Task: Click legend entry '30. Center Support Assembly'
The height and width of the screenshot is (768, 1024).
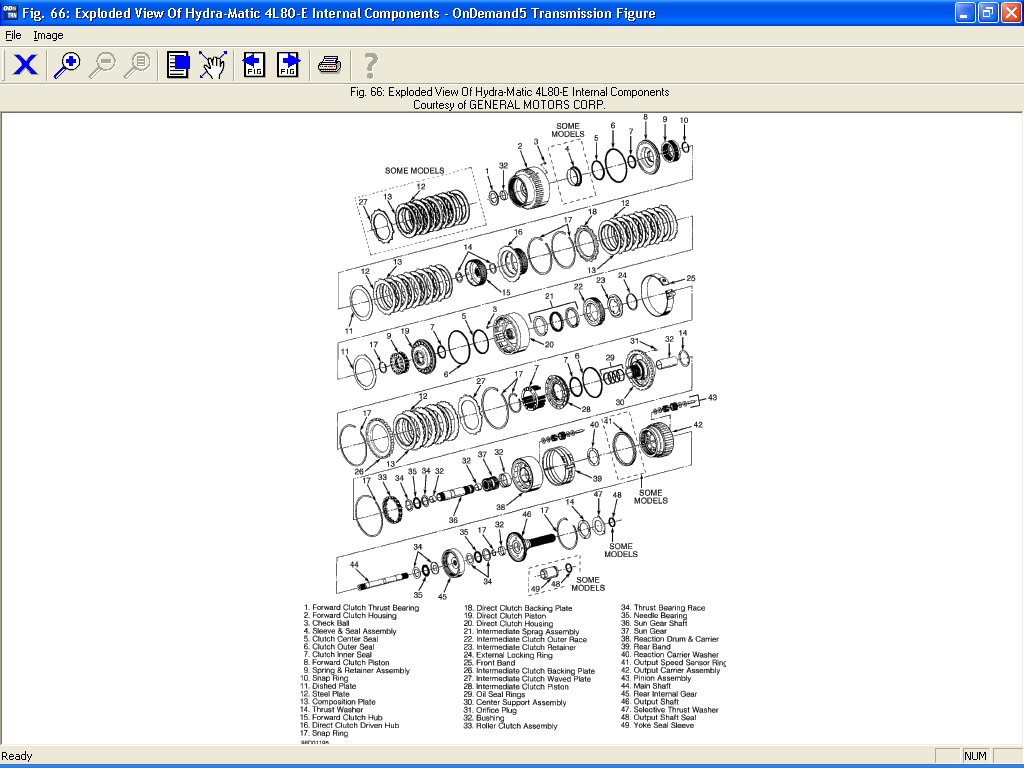Action: tap(515, 703)
